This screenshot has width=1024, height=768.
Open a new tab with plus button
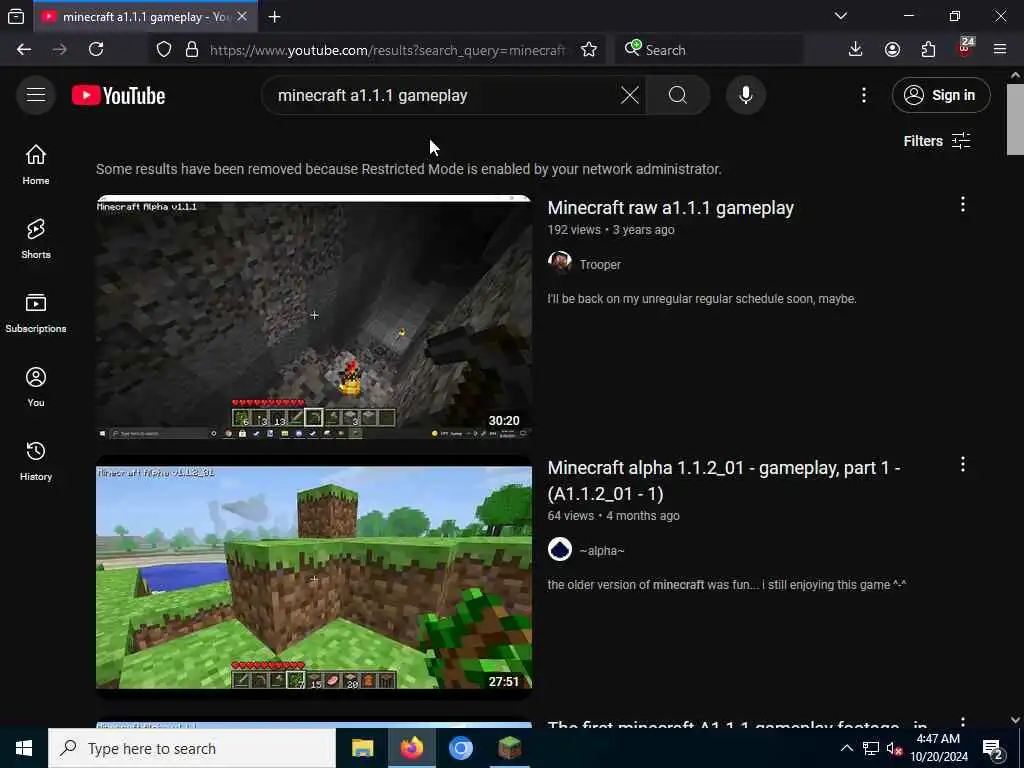click(x=274, y=17)
